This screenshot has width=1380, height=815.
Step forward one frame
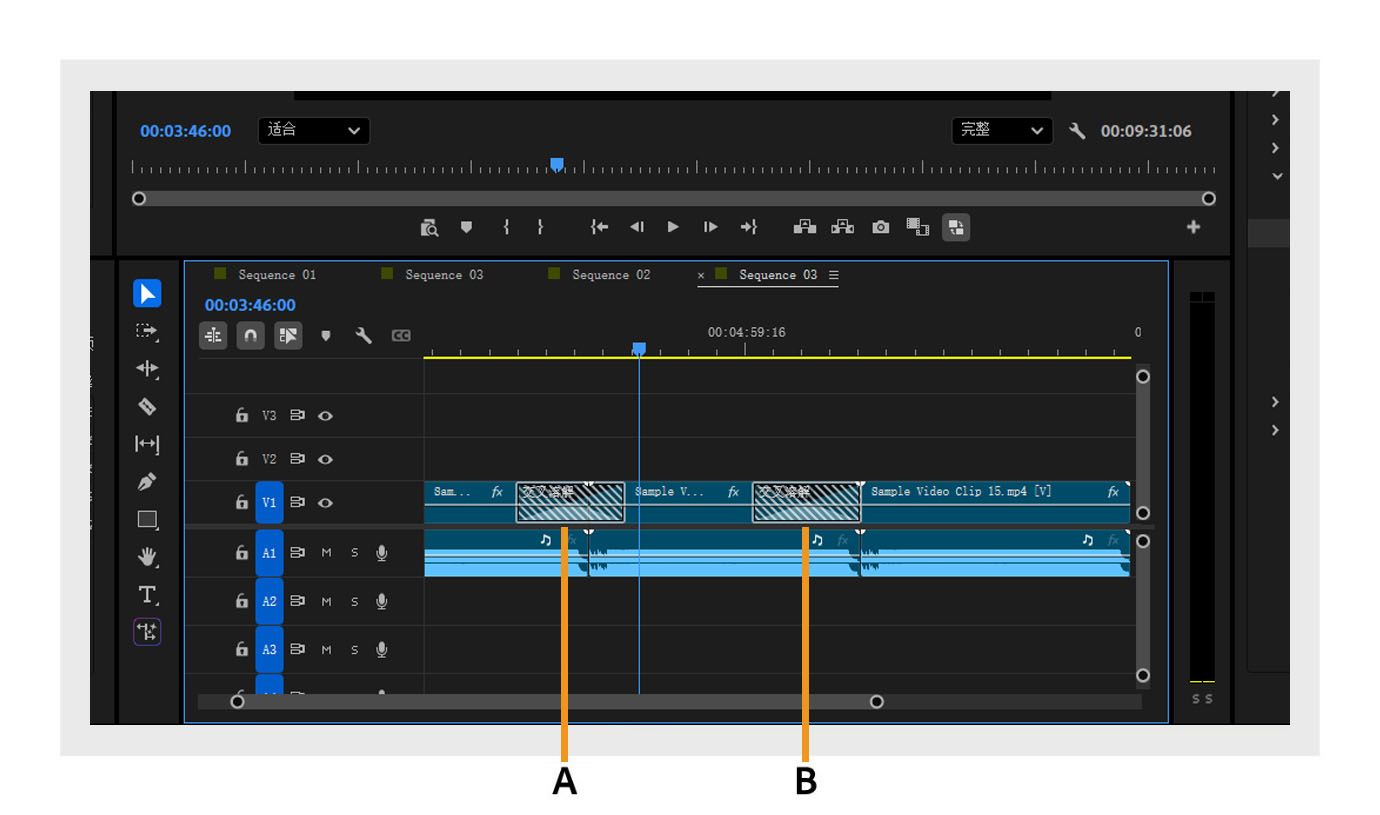click(710, 227)
